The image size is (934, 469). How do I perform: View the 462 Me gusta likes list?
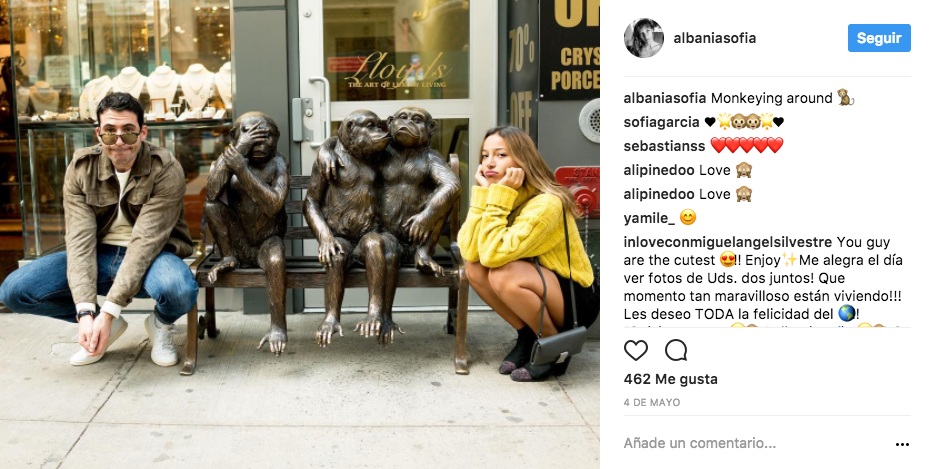[671, 379]
